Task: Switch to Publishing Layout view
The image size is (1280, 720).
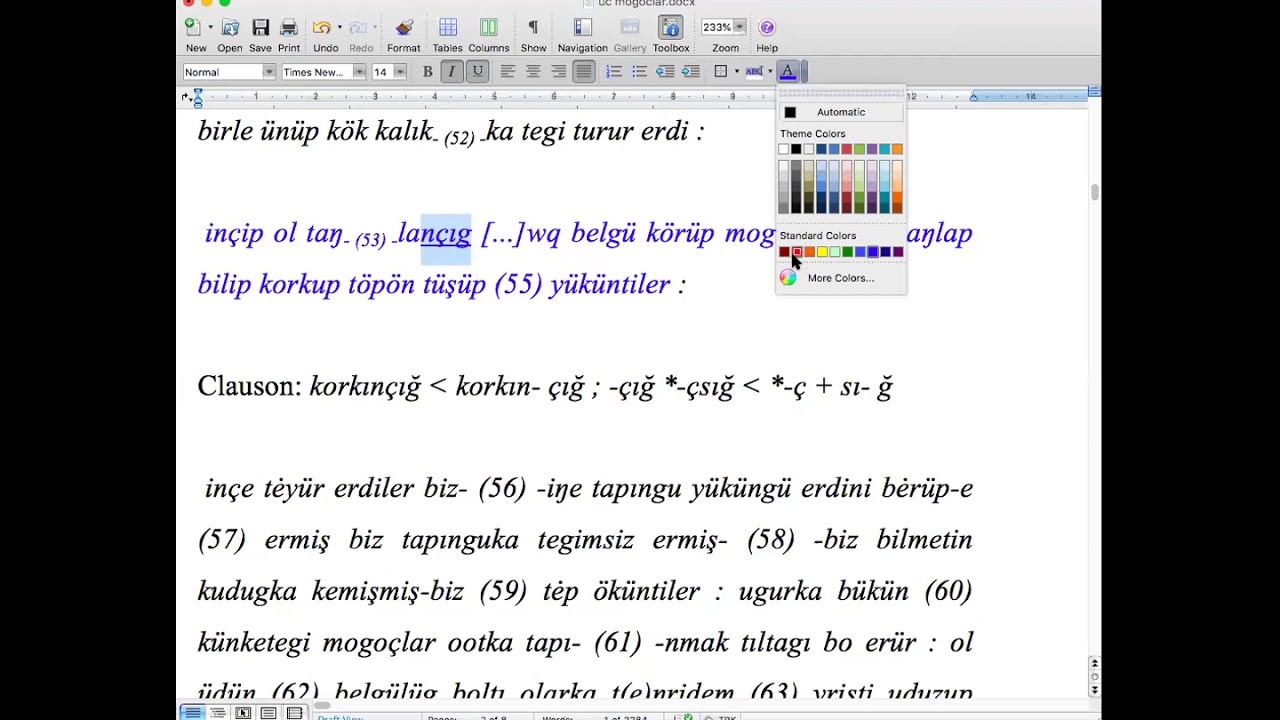Action: (243, 713)
